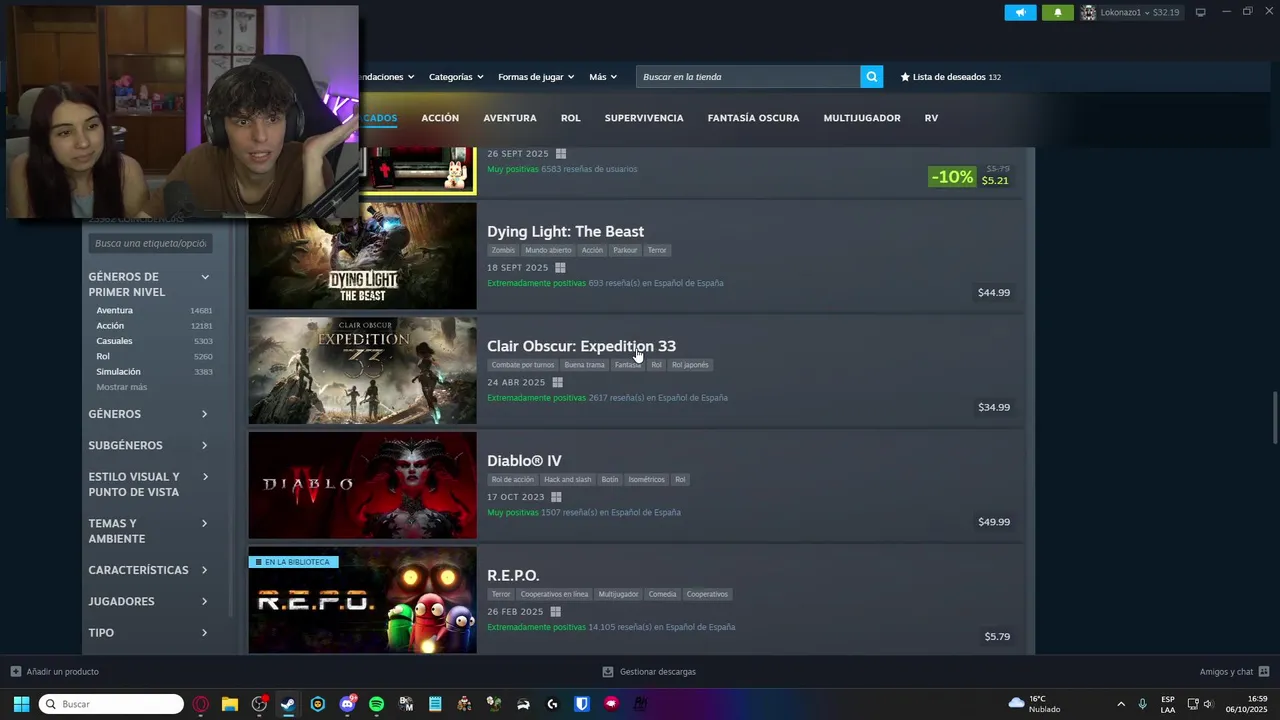Switch to the Fantasía oscura tab
The width and height of the screenshot is (1280, 720).
point(753,118)
